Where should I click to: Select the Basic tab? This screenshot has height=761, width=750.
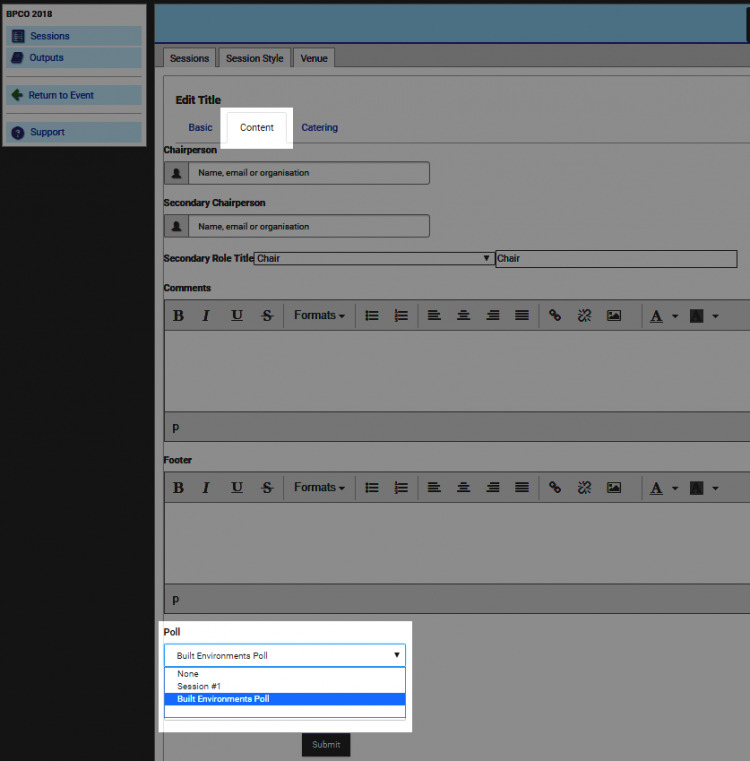click(200, 127)
